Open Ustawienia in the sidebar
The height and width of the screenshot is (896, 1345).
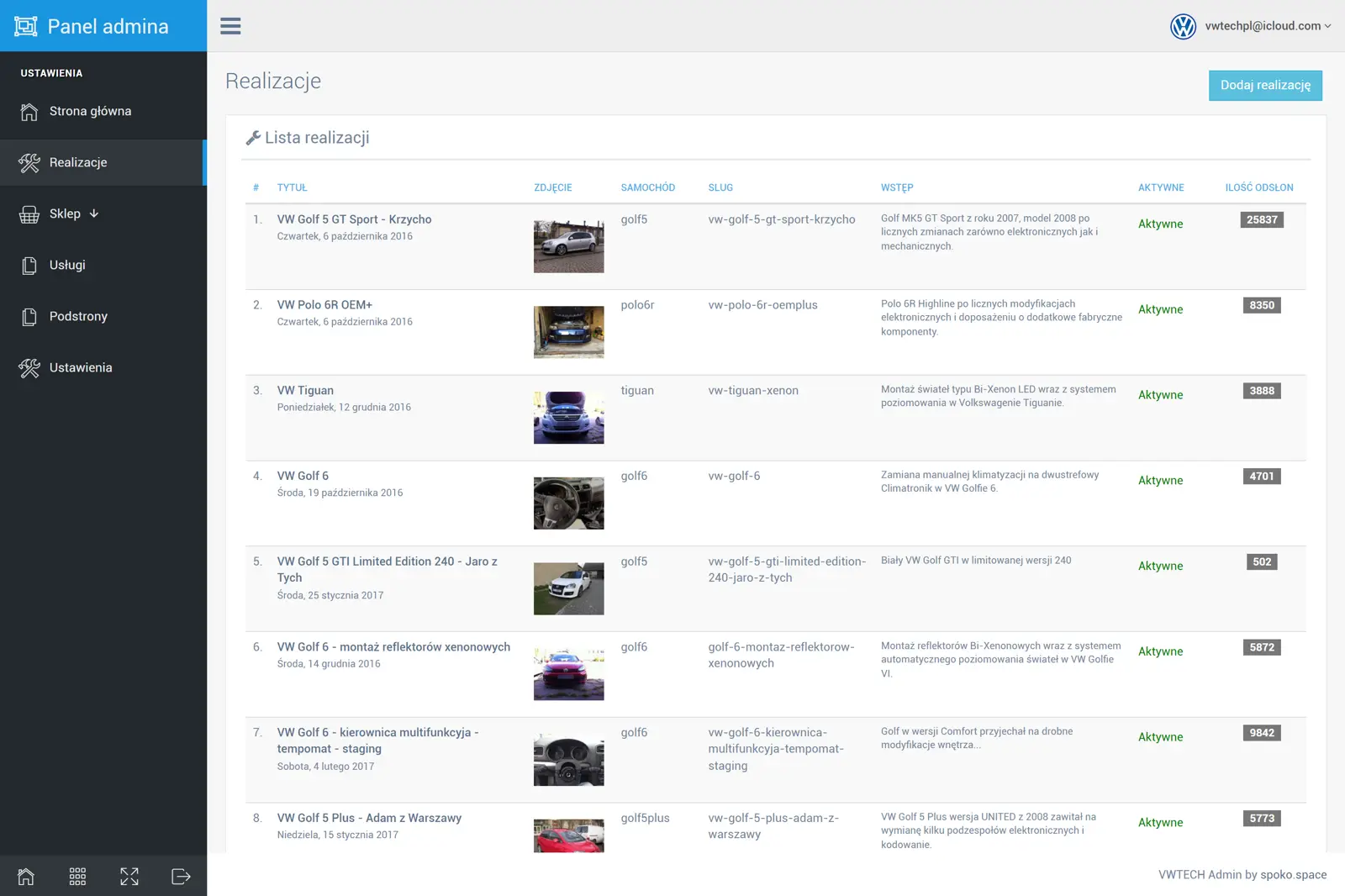(x=81, y=367)
